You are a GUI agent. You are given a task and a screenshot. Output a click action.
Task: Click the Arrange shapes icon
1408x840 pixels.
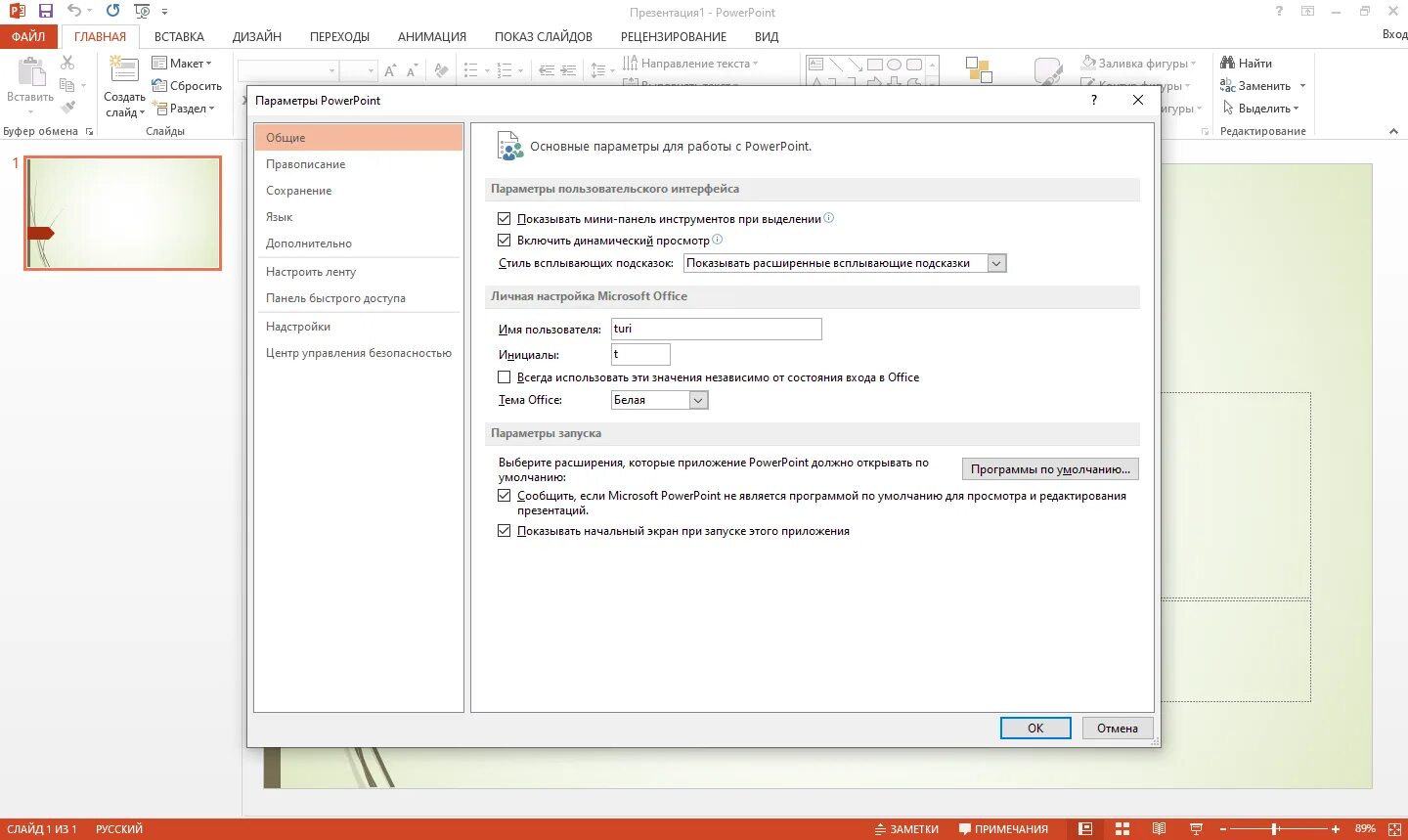(x=979, y=68)
